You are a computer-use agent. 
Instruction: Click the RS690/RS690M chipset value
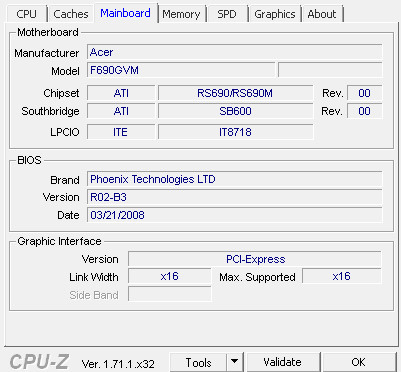click(x=235, y=93)
